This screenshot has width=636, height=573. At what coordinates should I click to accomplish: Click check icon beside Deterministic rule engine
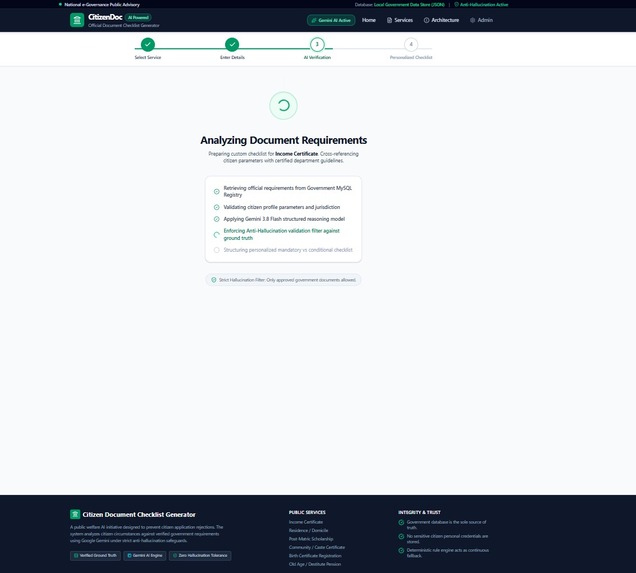(x=401, y=551)
